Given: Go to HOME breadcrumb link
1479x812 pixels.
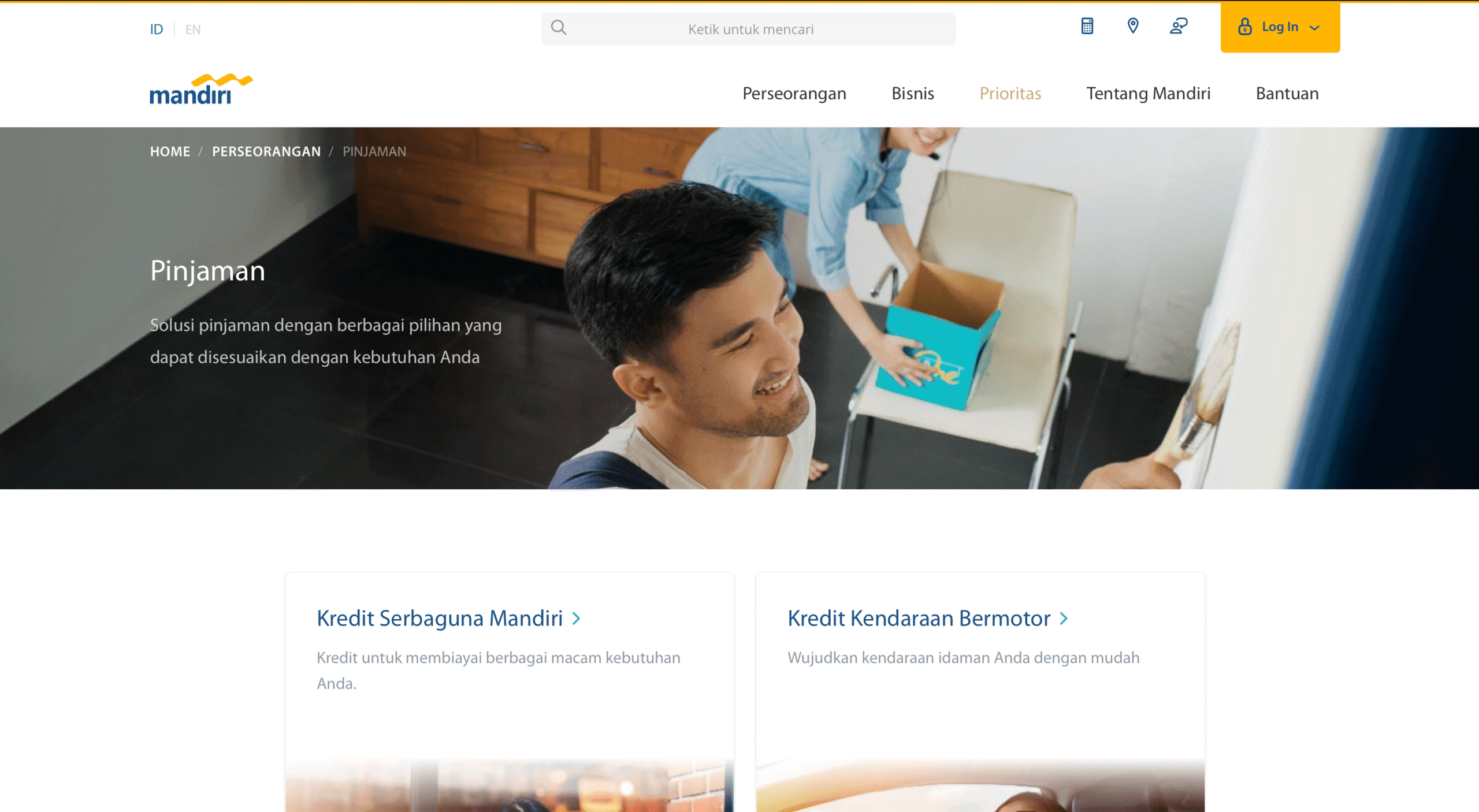Looking at the screenshot, I should point(170,151).
